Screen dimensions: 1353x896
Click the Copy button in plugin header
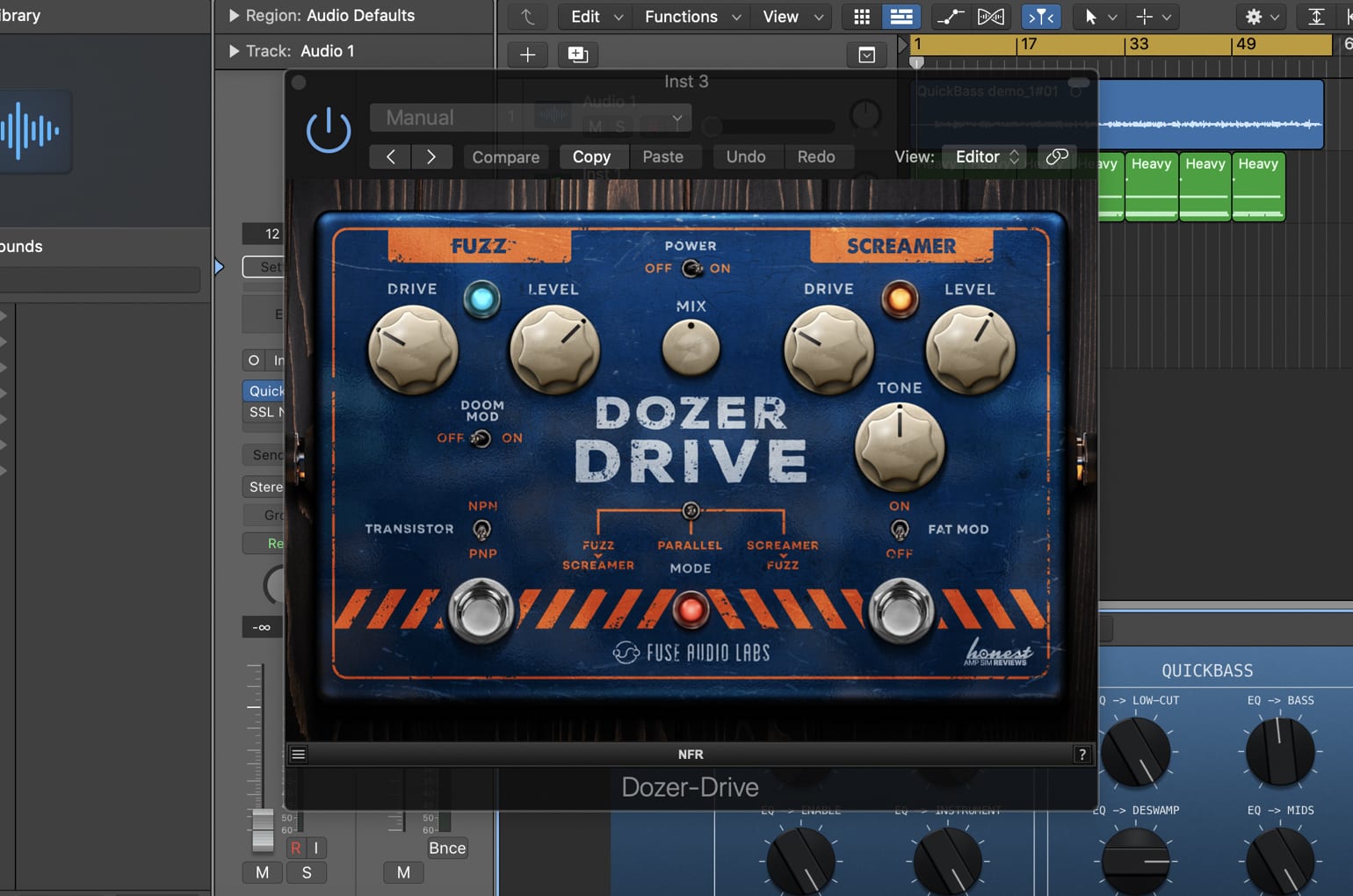coord(591,156)
